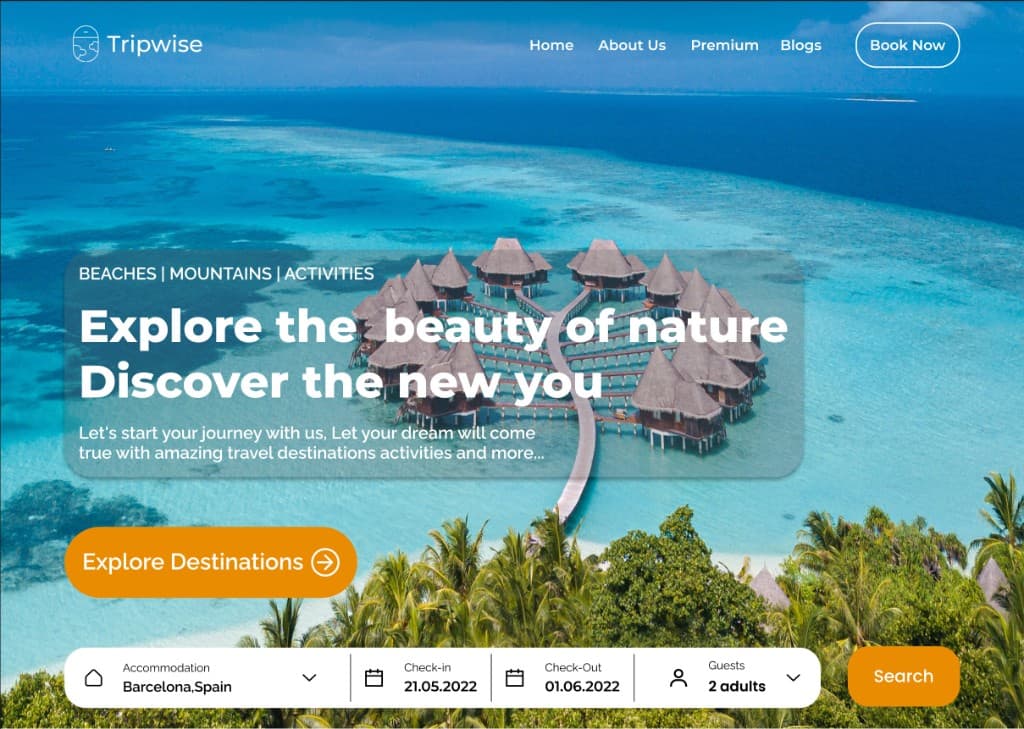Image resolution: width=1024 pixels, height=729 pixels.
Task: Click the Tripwise brand name text
Action: pyautogui.click(x=155, y=44)
